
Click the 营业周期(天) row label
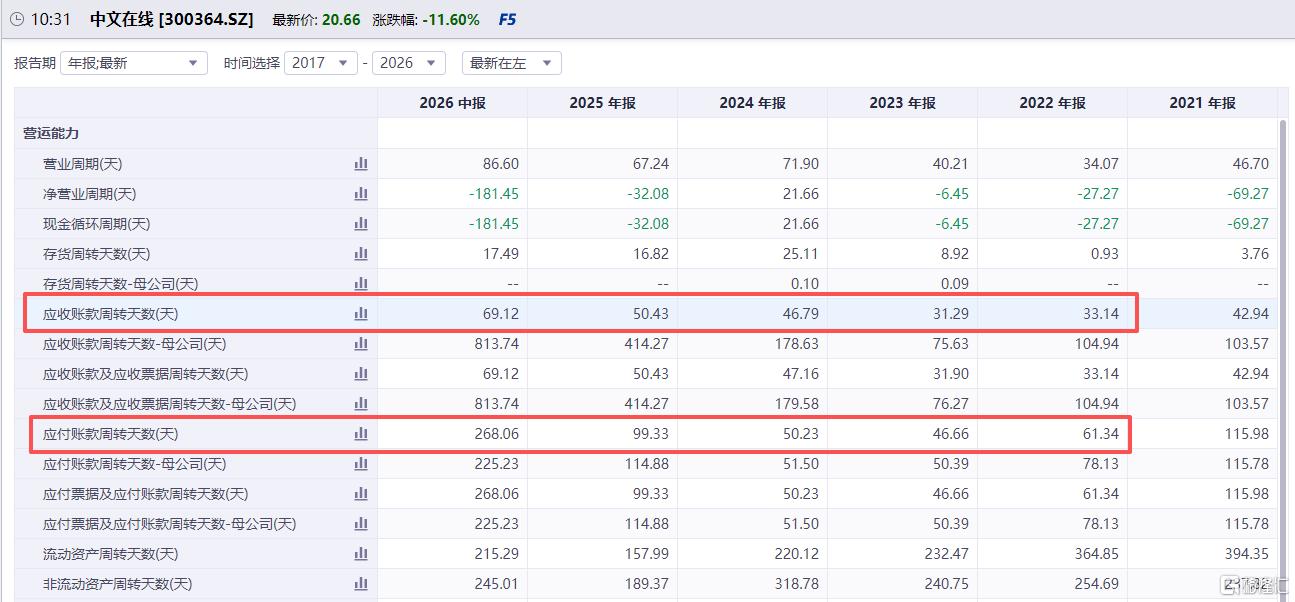point(83,164)
